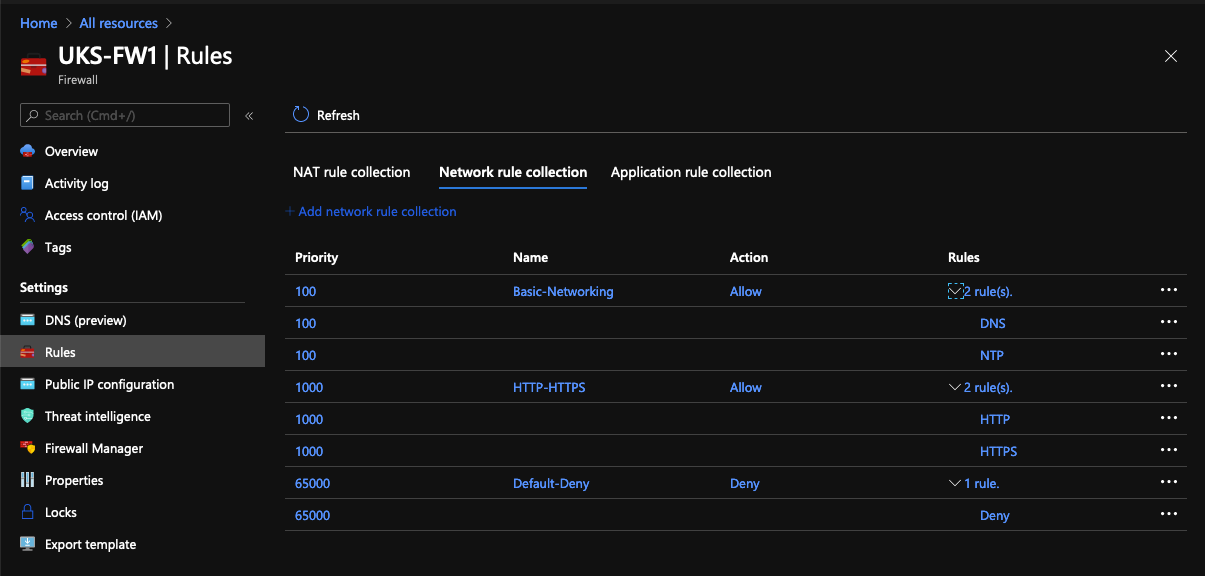Open the Export template icon
The width and height of the screenshot is (1205, 576).
(28, 544)
